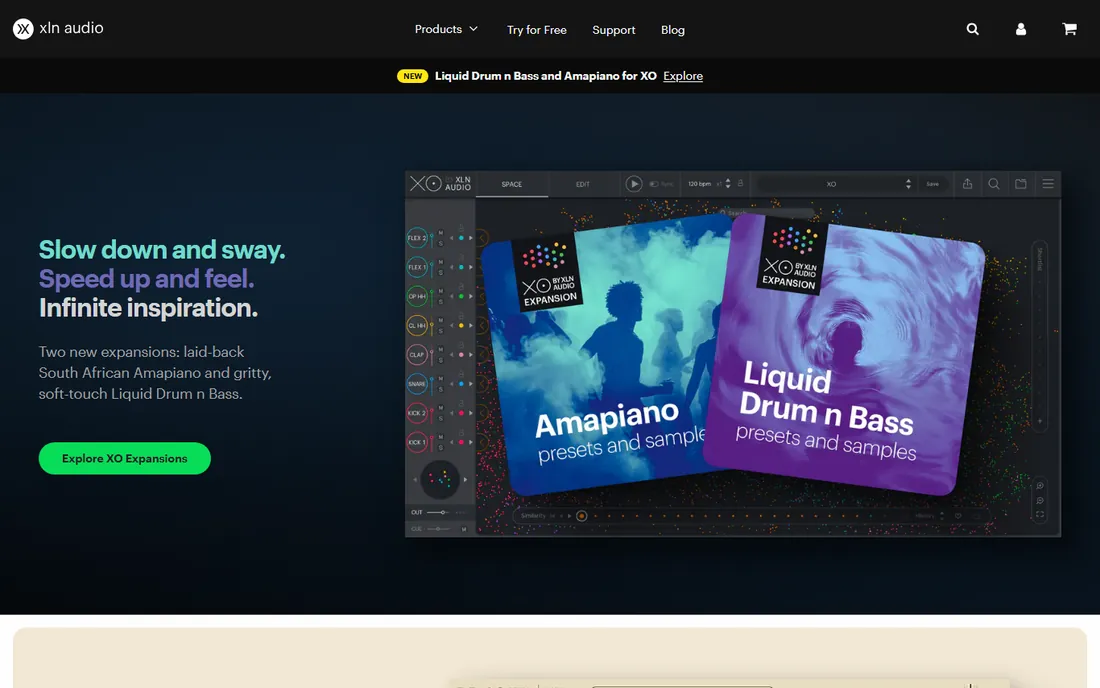Viewport: 1100px width, 688px height.
Task: Previous kit arrow beside overview circle
Action: pyautogui.click(x=415, y=480)
